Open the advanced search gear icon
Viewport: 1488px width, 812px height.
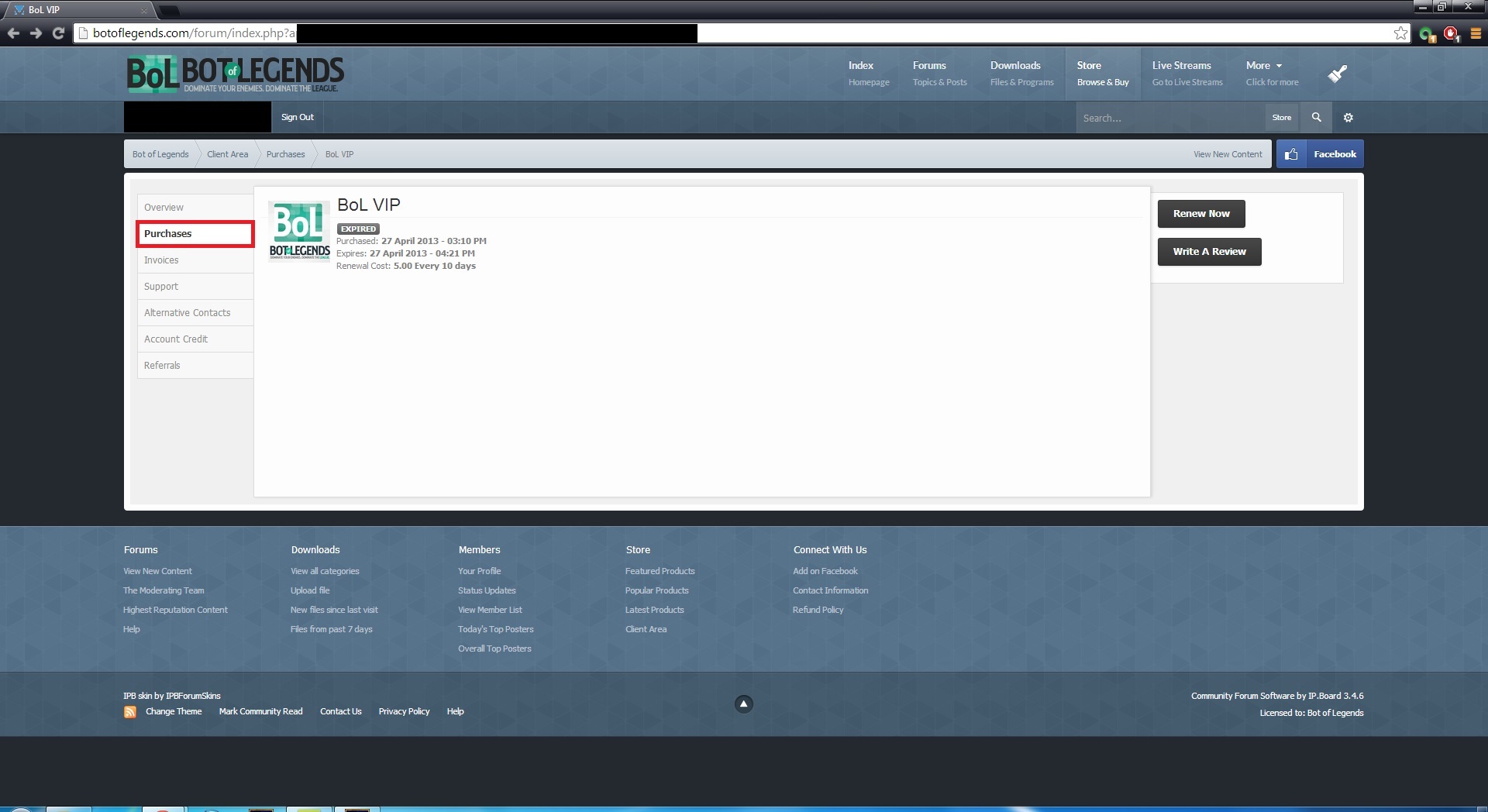(x=1348, y=117)
